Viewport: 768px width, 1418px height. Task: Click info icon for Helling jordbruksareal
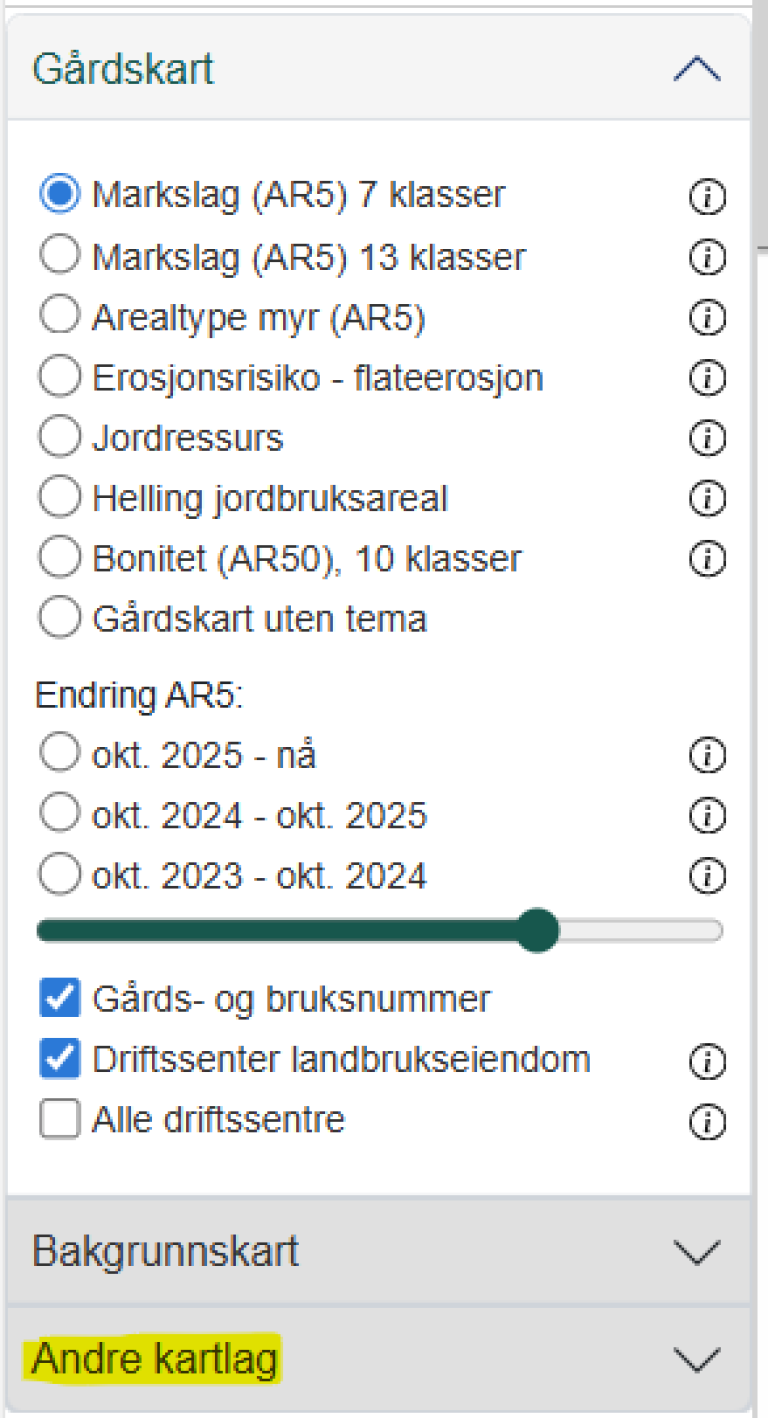(x=707, y=498)
